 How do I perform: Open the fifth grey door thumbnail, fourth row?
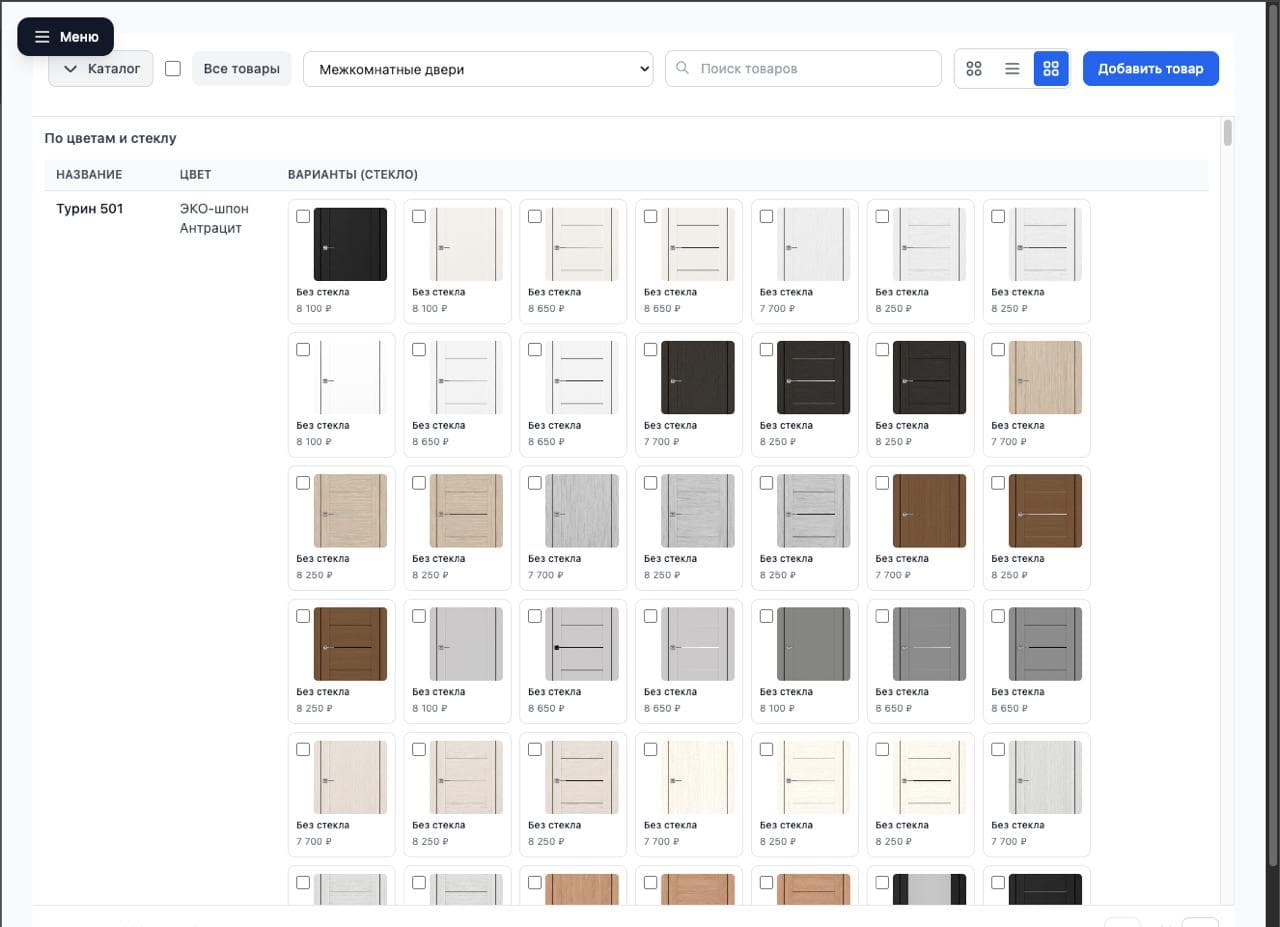click(814, 644)
